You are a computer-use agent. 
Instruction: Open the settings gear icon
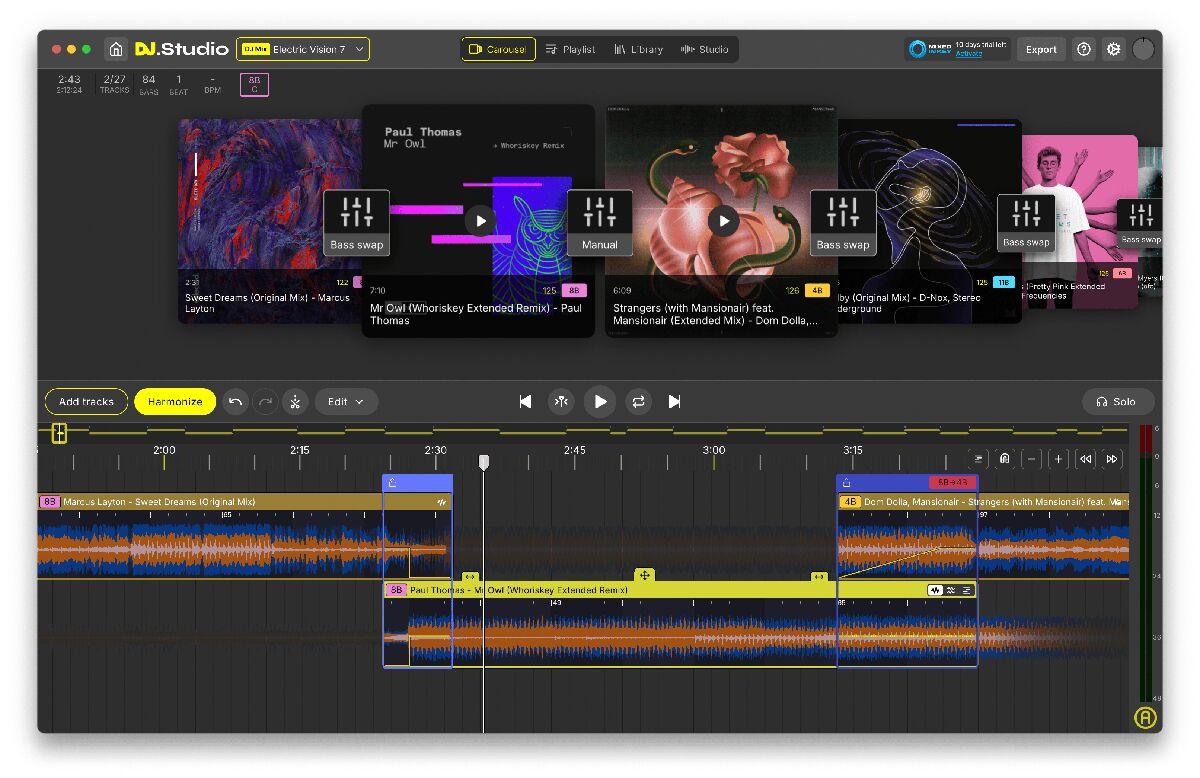coord(1113,49)
